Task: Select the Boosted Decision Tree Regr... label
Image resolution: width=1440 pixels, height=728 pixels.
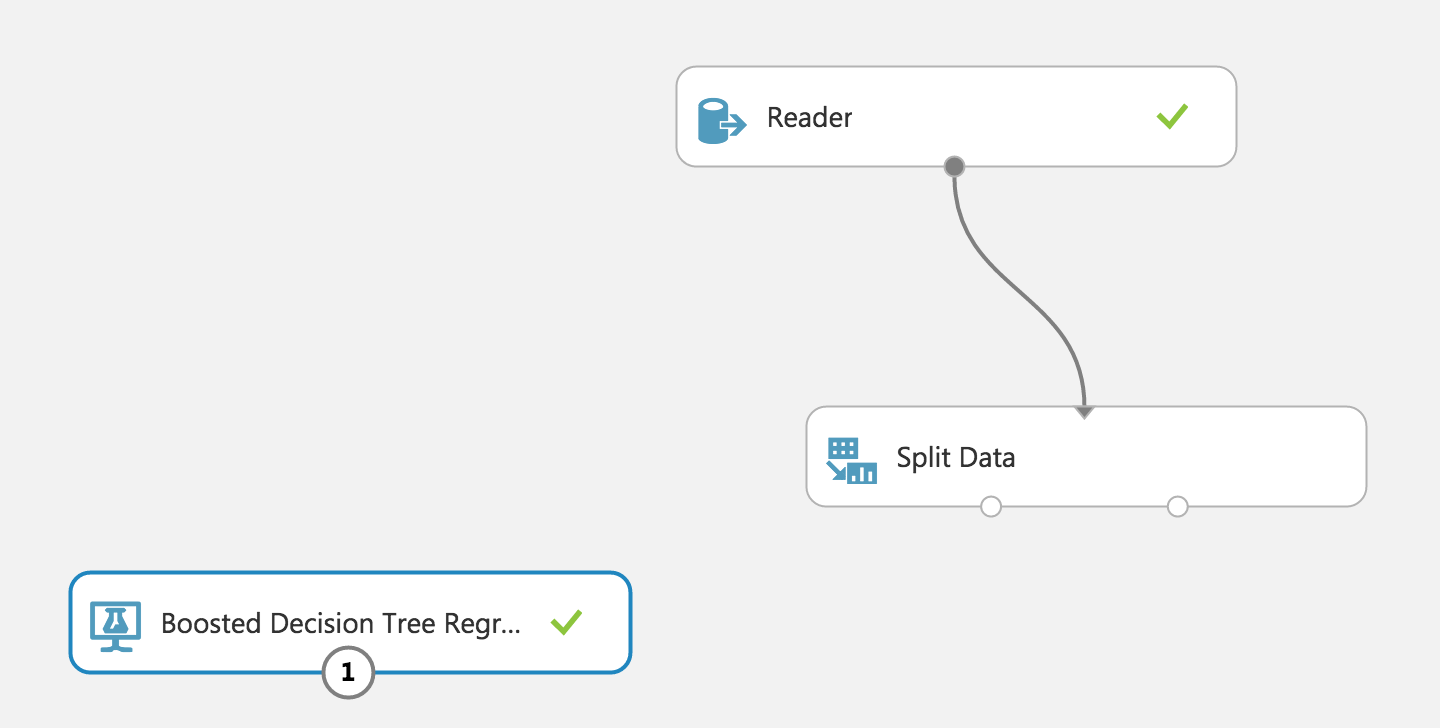Action: pyautogui.click(x=341, y=624)
